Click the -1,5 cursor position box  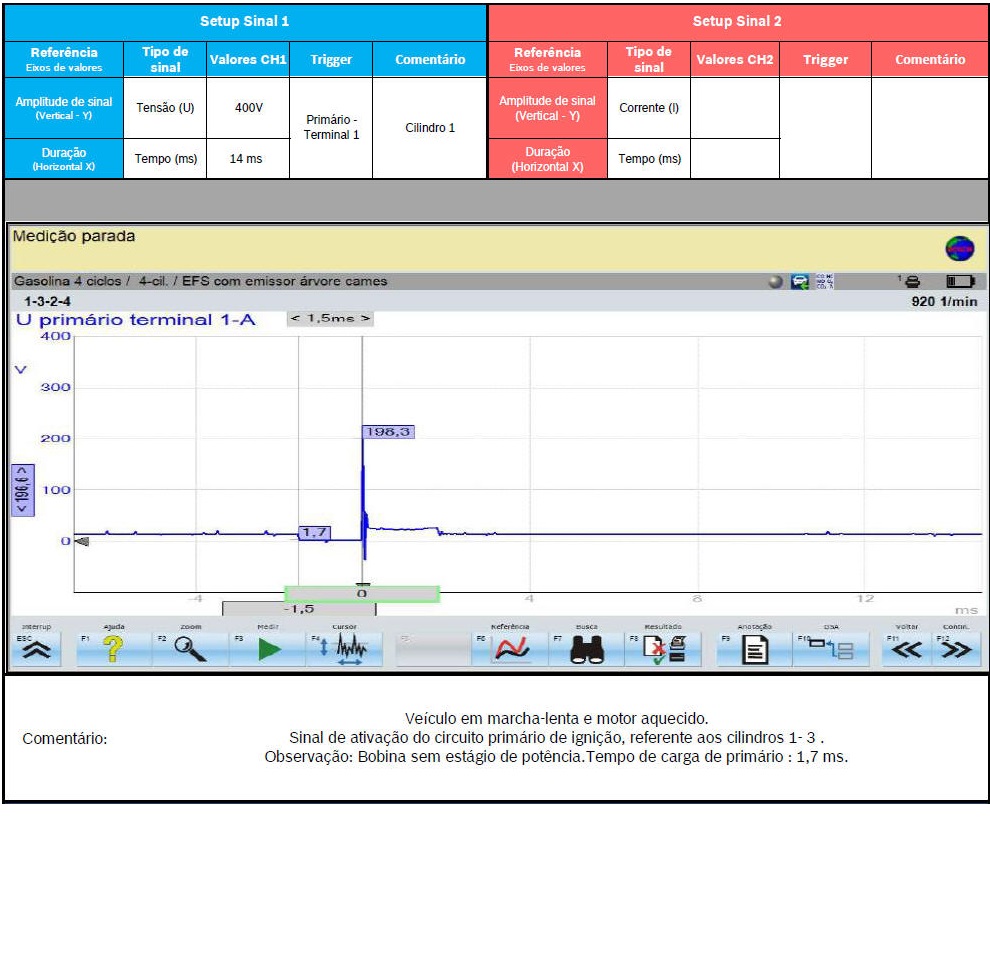pyautogui.click(x=298, y=609)
